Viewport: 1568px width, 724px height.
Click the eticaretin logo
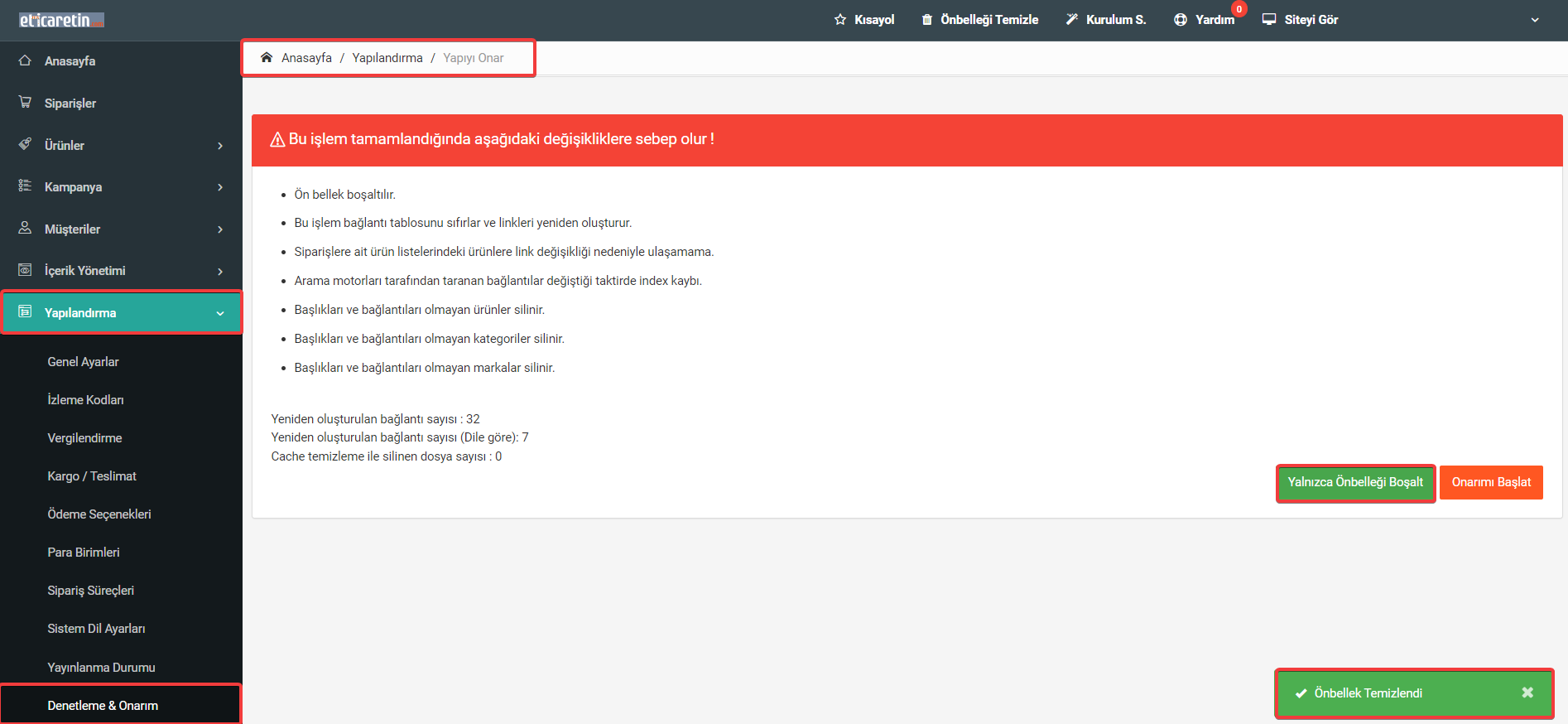[x=61, y=20]
